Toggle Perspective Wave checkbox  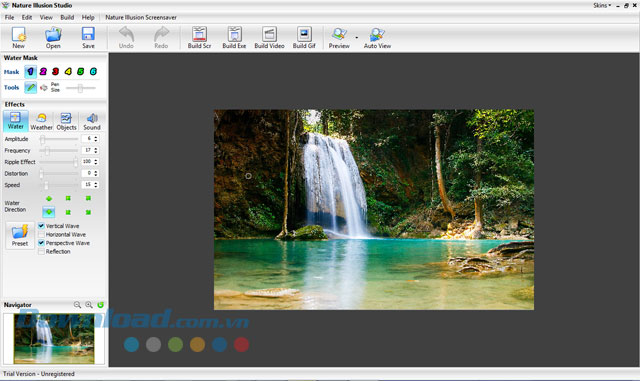pyautogui.click(x=41, y=243)
